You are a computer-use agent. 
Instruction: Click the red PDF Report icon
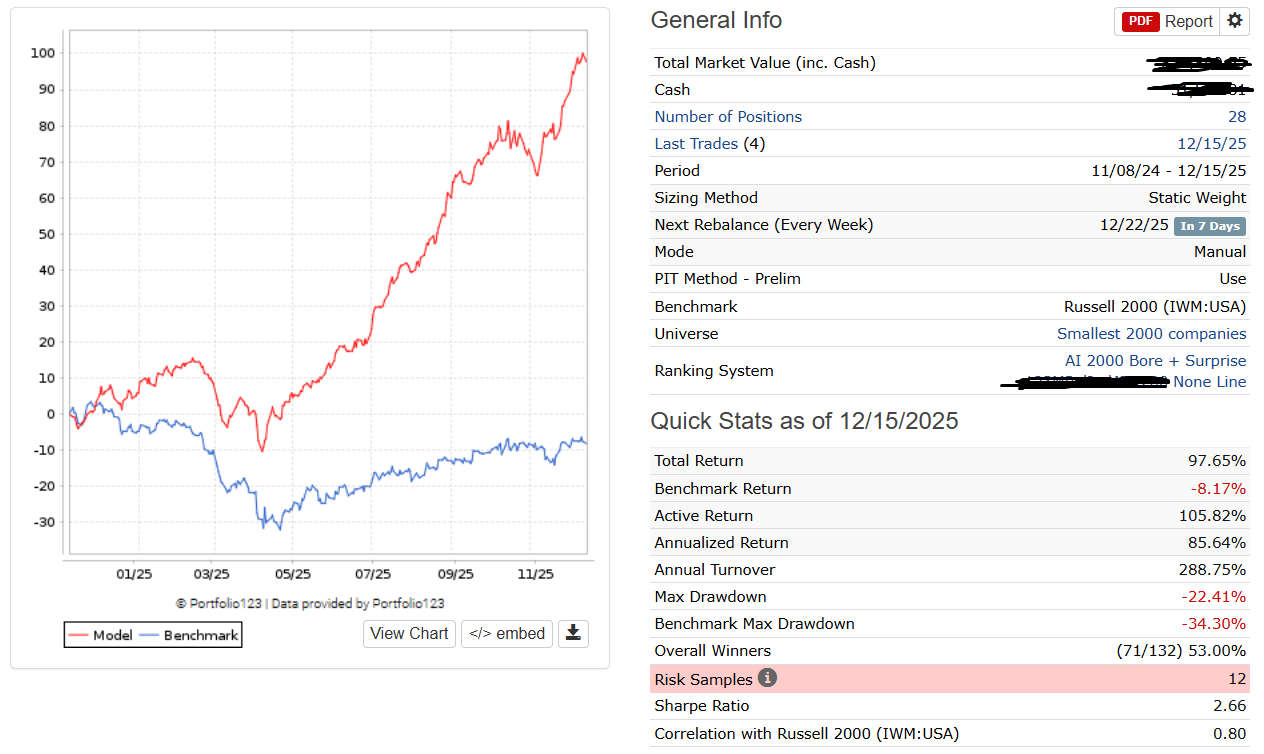pos(1140,21)
